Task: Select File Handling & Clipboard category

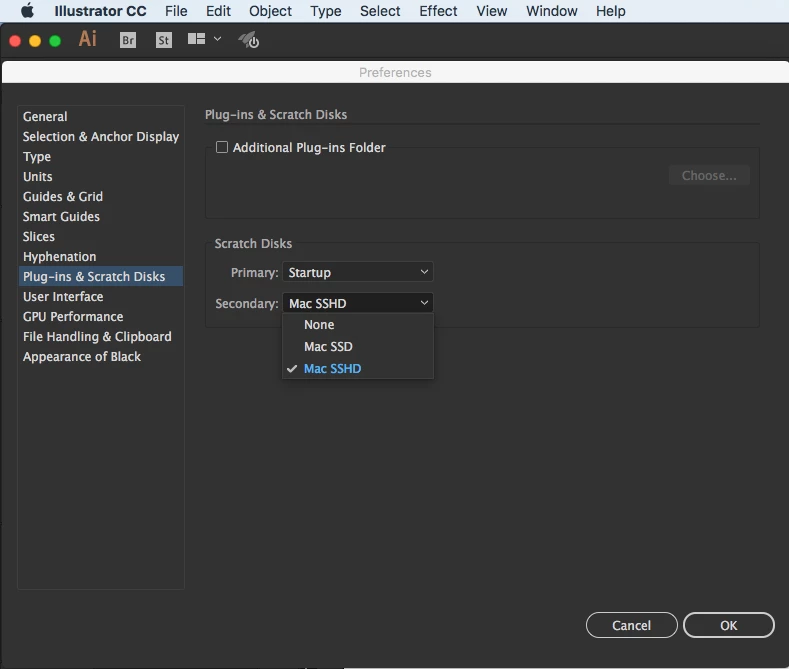Action: 101,337
